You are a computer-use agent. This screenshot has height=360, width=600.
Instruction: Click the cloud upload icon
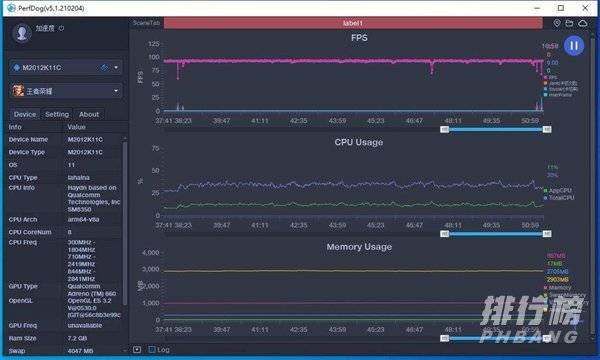coord(583,23)
